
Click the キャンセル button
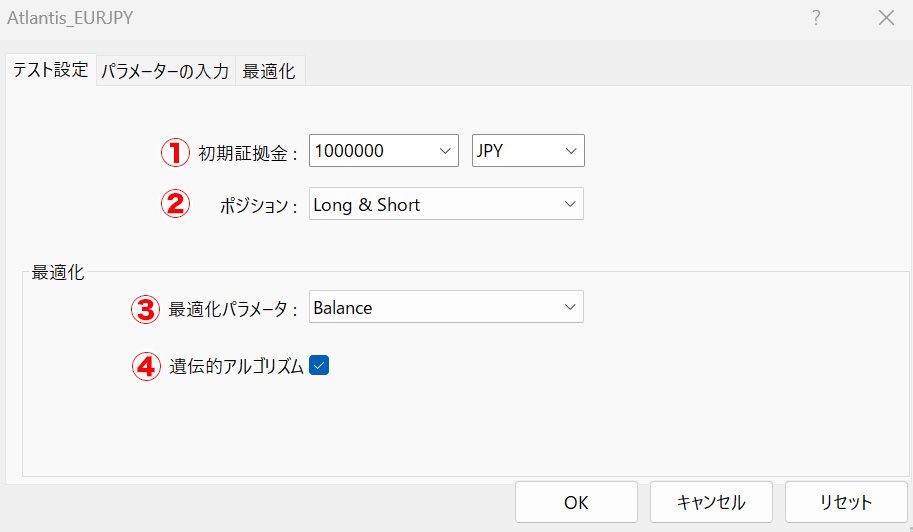pos(711,502)
